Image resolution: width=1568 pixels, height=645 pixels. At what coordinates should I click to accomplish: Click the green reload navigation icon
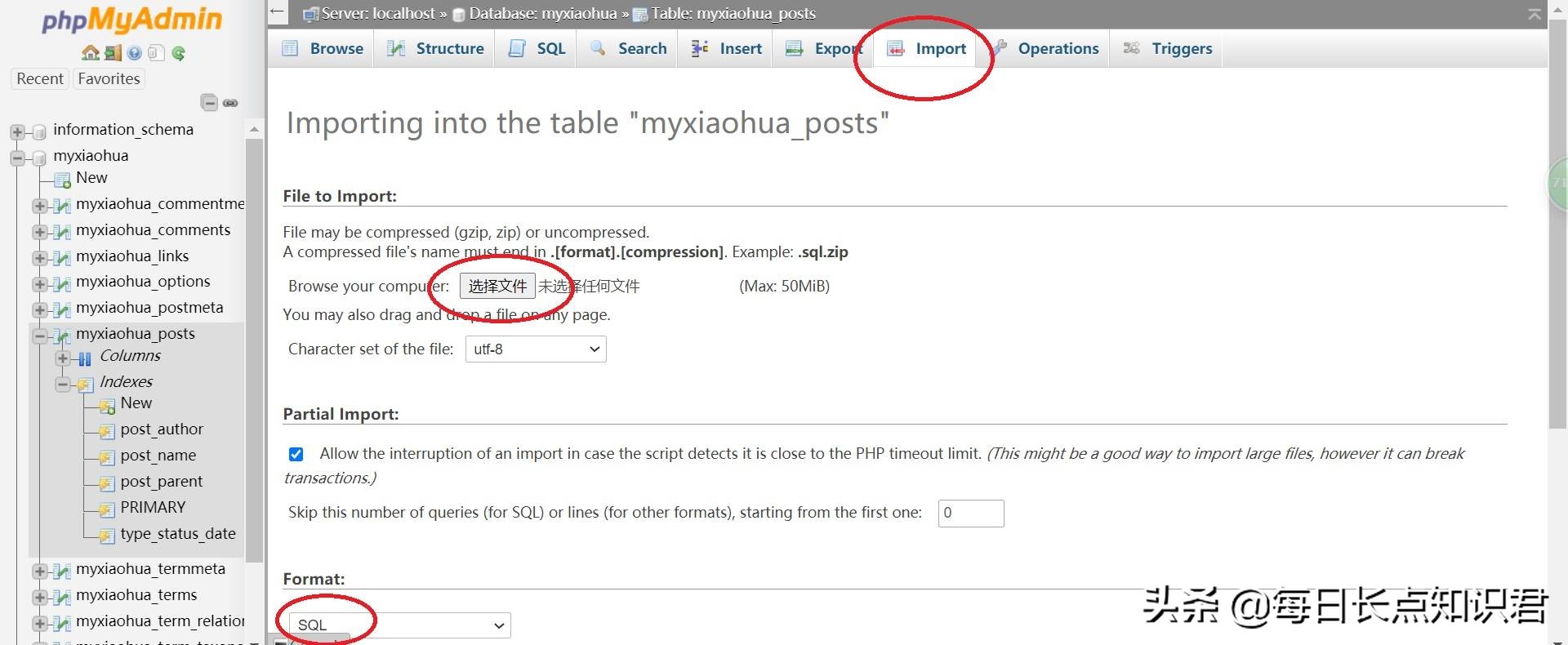[x=179, y=53]
